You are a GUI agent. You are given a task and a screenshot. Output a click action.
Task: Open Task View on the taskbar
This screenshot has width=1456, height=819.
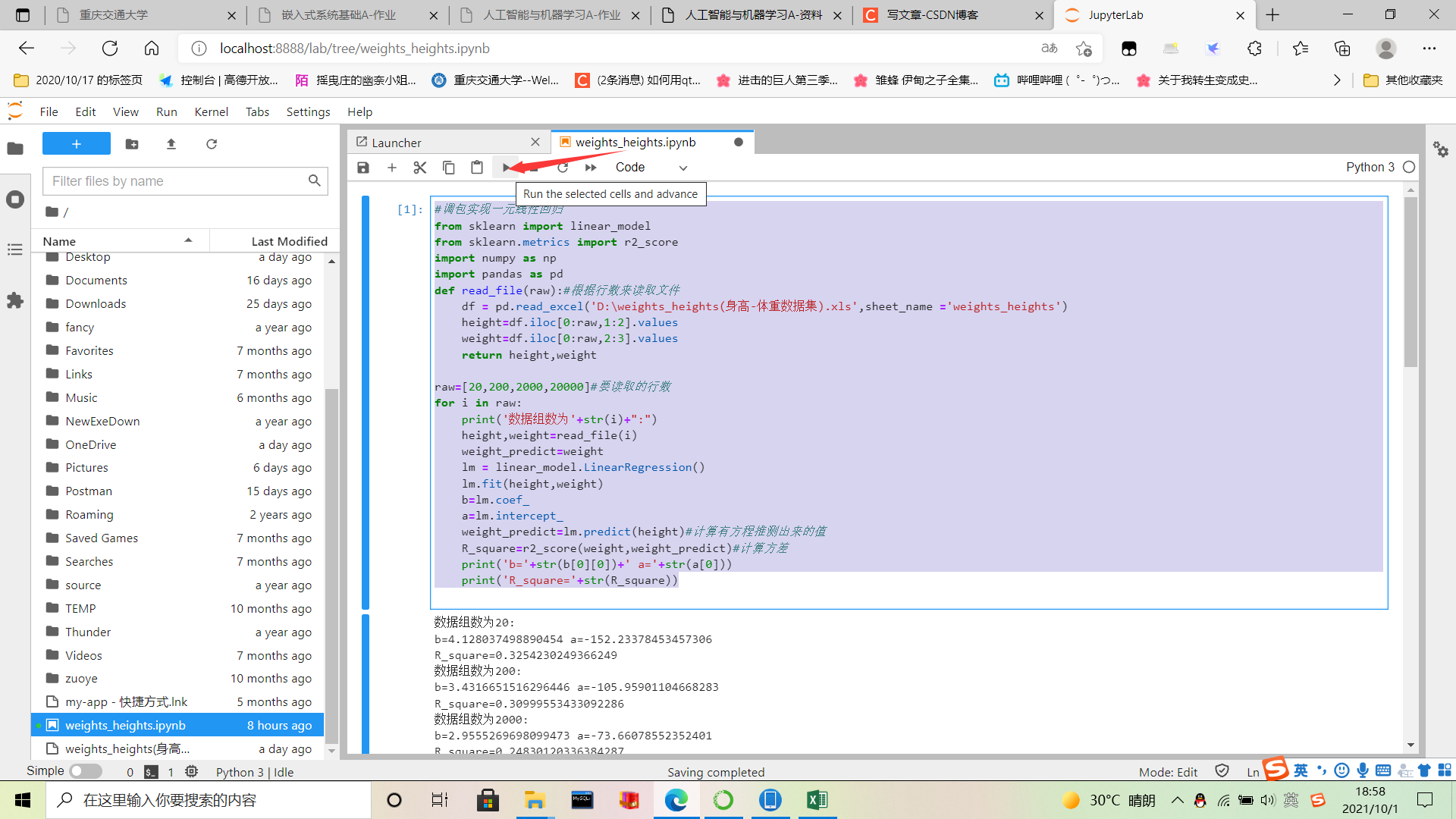tap(440, 800)
